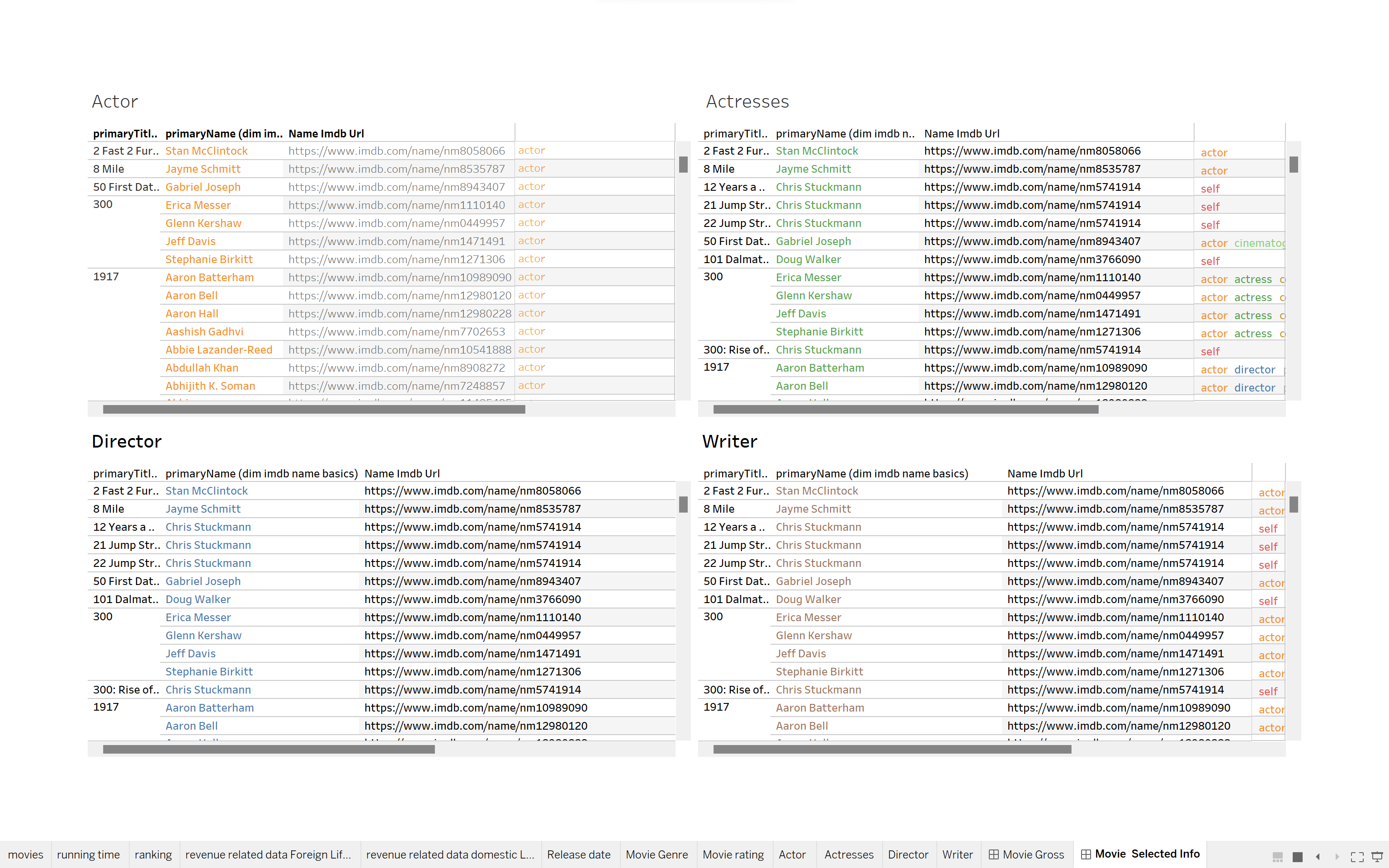Click Name Imdb Url header in Director table
Image resolution: width=1389 pixels, height=868 pixels.
tap(402, 473)
